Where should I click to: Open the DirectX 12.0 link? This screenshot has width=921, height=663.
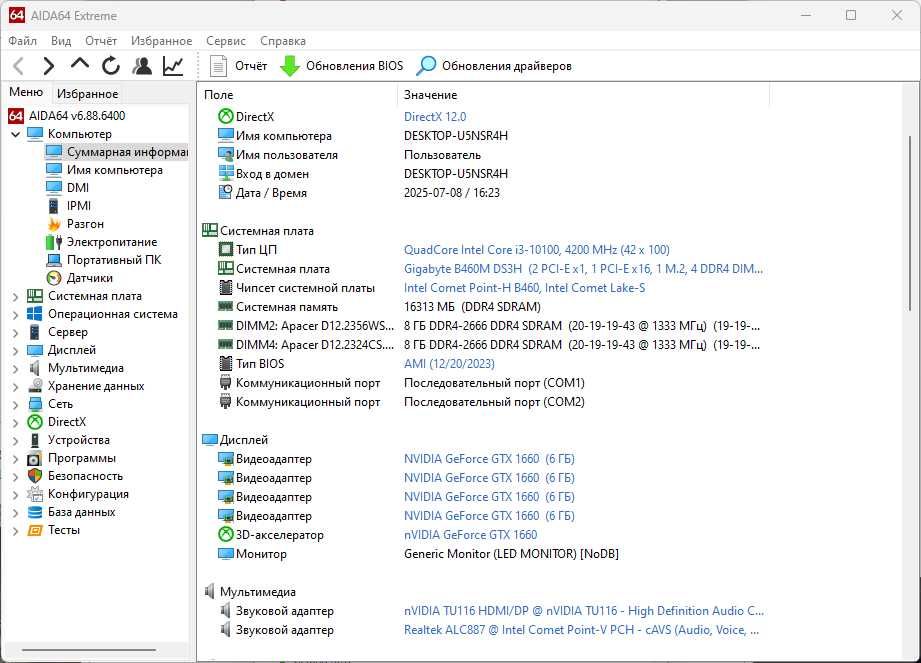435,116
